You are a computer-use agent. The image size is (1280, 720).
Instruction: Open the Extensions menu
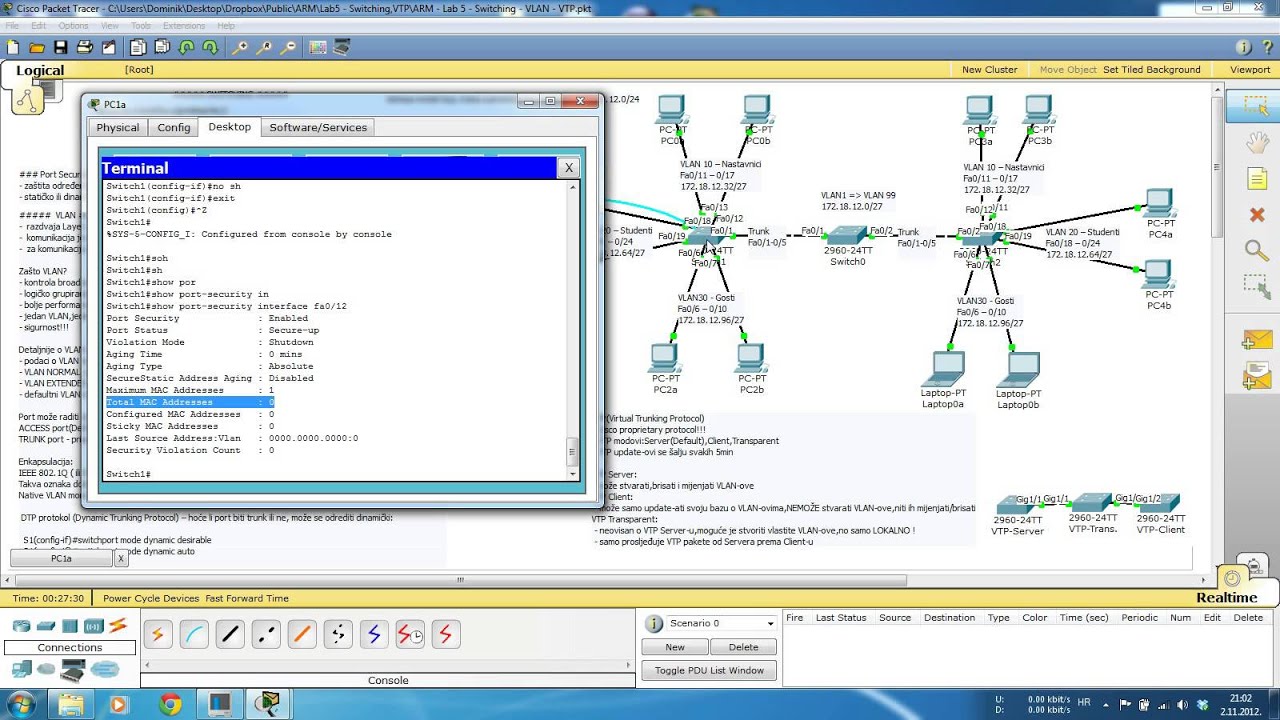(x=184, y=25)
